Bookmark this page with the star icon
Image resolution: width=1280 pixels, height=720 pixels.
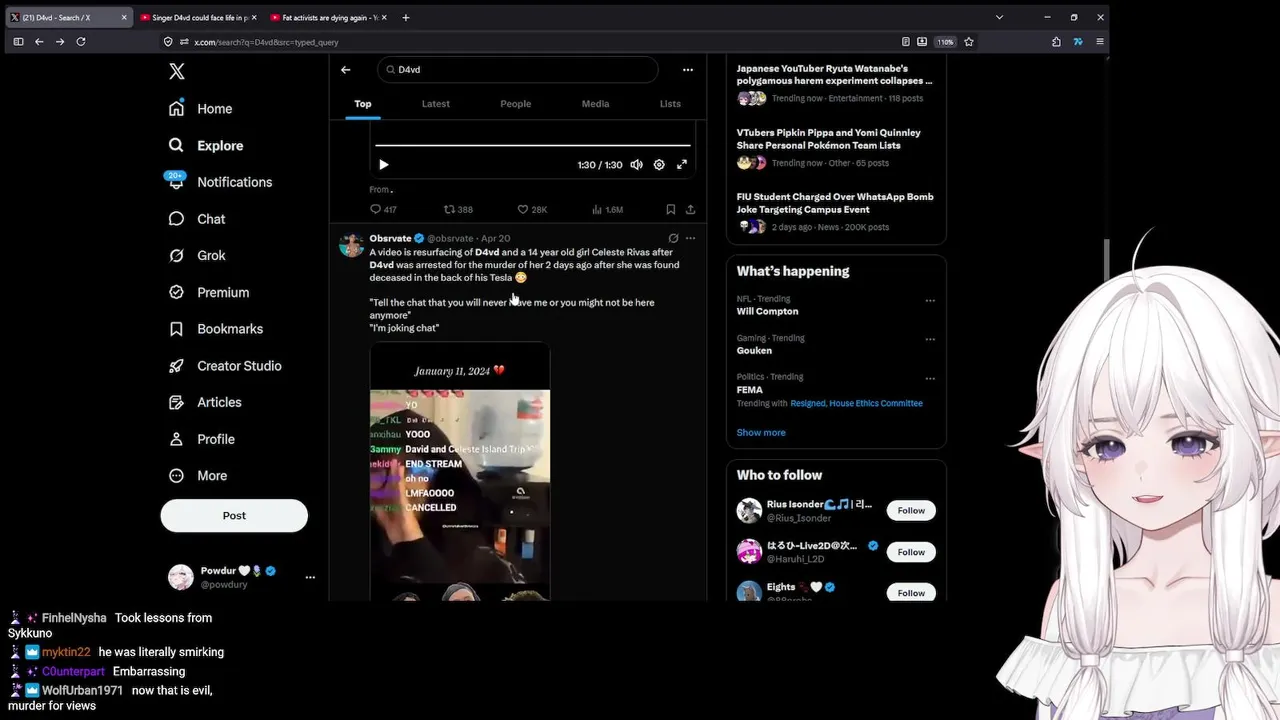[x=969, y=42]
